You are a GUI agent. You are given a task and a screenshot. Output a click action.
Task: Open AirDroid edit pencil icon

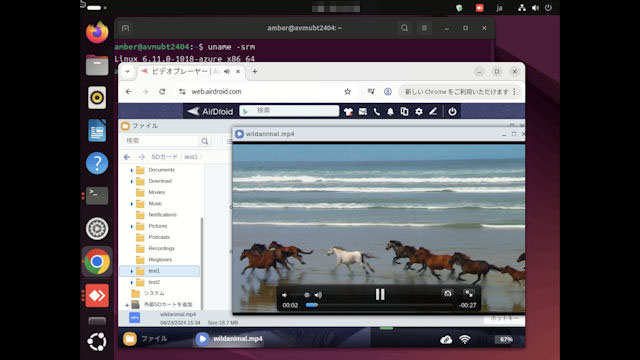tap(433, 111)
